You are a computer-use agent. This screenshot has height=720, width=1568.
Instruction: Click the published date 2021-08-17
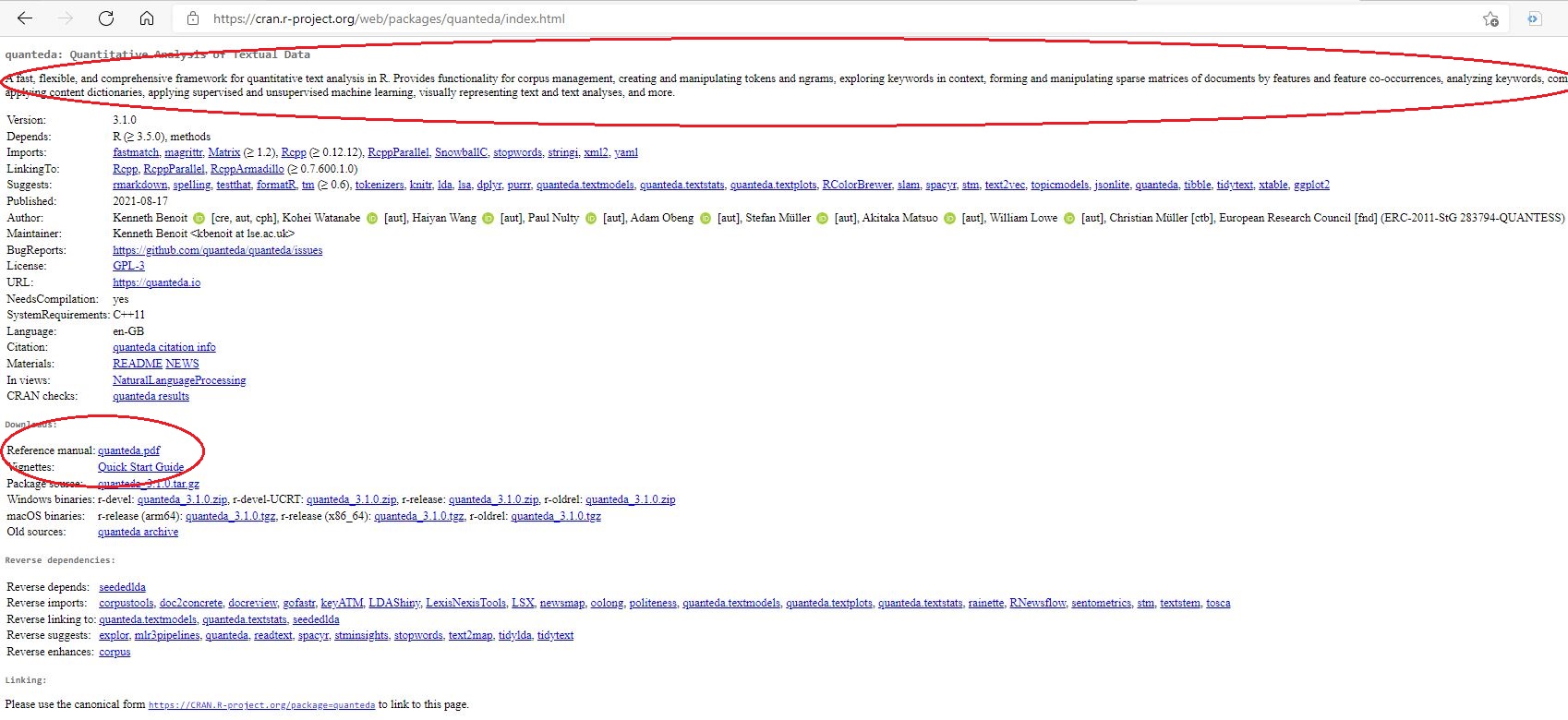tap(140, 201)
